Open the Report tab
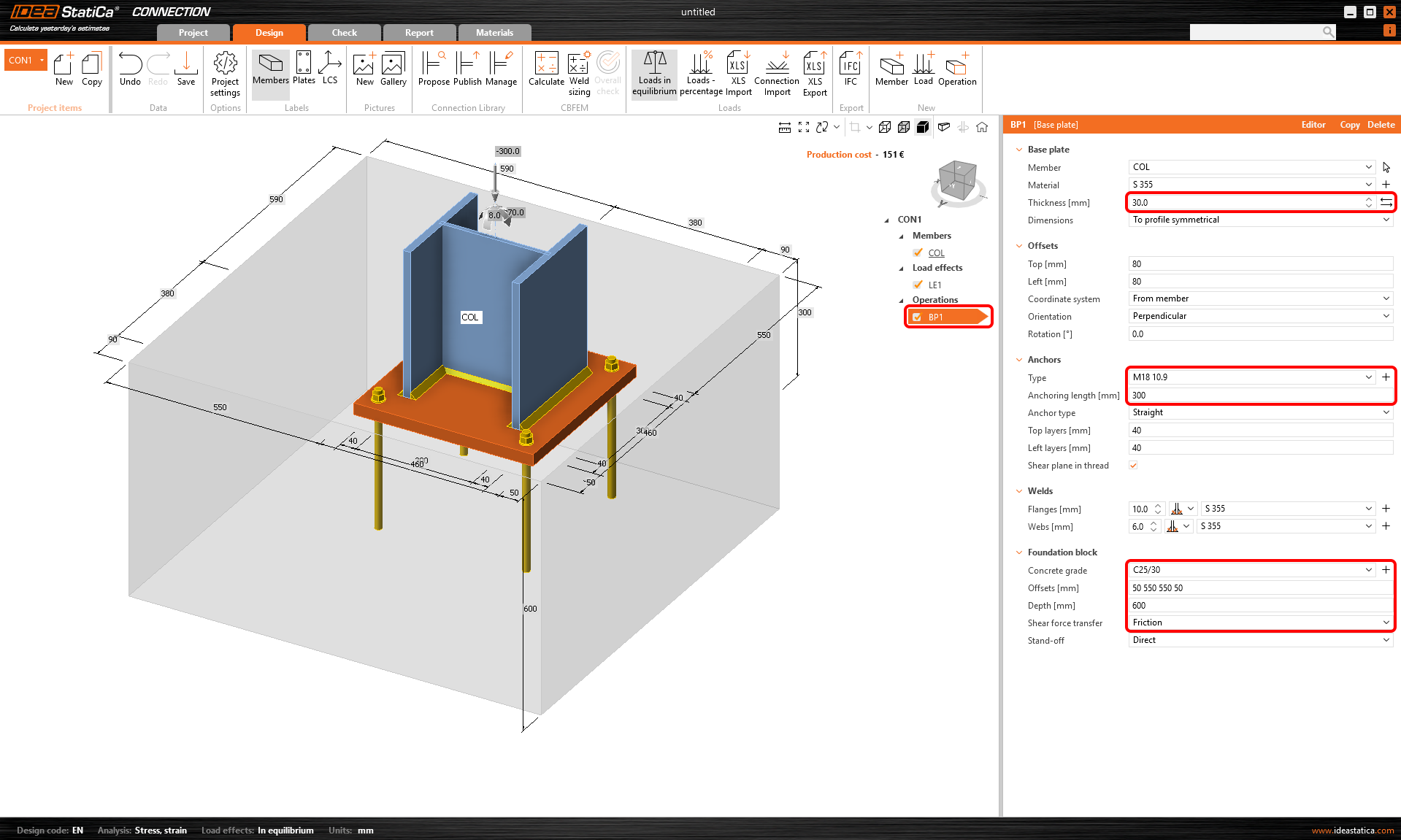The width and height of the screenshot is (1401, 840). point(419,33)
